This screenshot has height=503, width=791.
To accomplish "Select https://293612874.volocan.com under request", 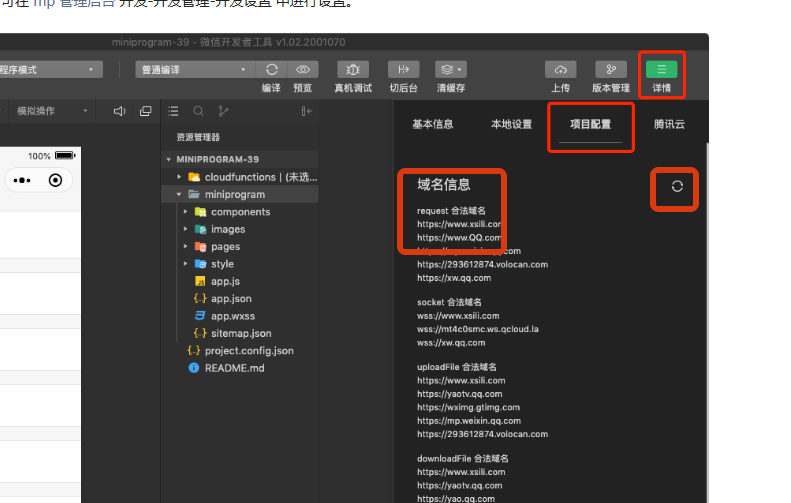I will point(482,264).
